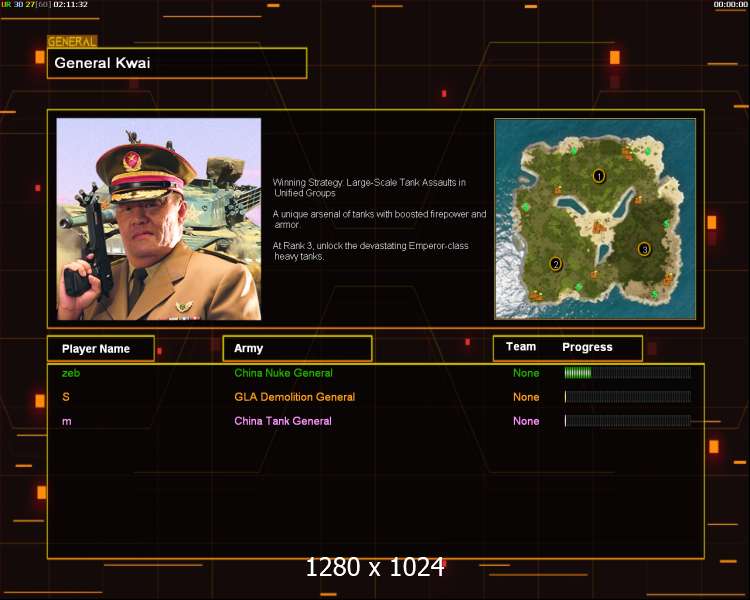Click the unique arsenal of tanks text
This screenshot has height=600, width=750.
coord(379,219)
